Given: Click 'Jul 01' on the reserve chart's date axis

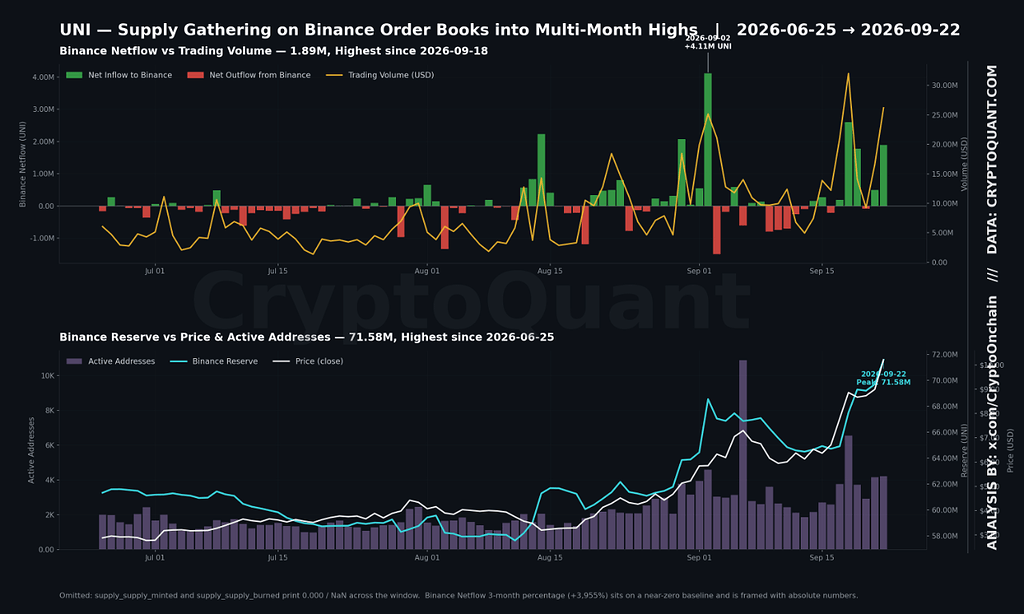Looking at the screenshot, I should click(155, 558).
